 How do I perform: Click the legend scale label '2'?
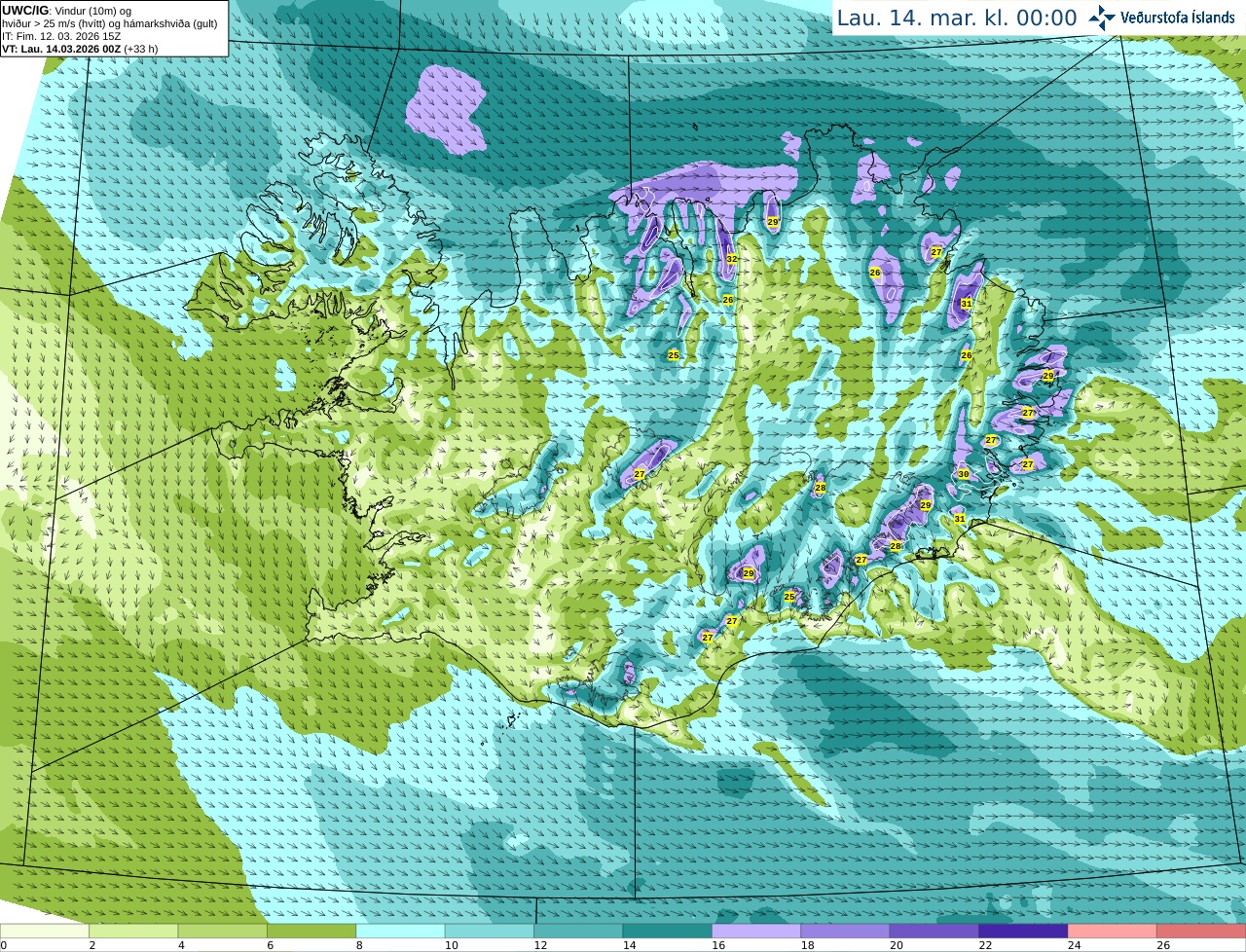[x=92, y=945]
